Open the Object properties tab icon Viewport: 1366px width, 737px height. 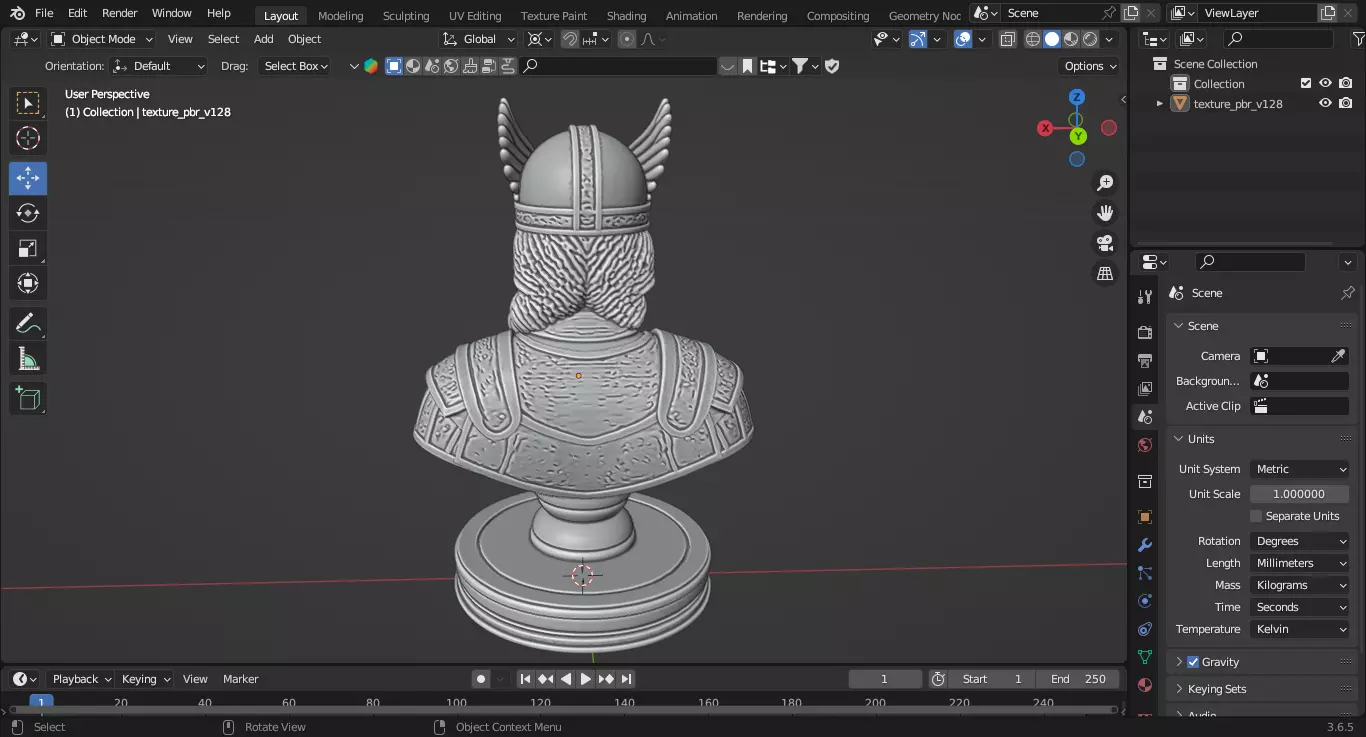tap(1145, 517)
